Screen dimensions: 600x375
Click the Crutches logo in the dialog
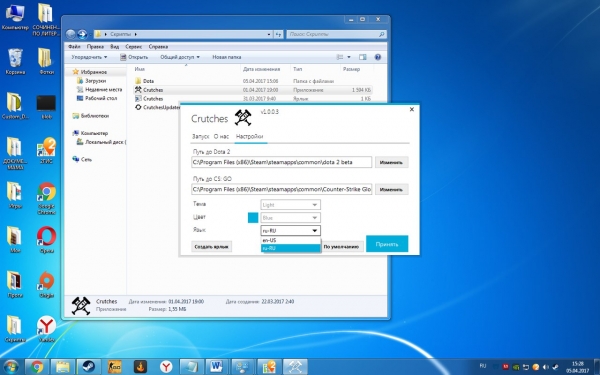tap(243, 117)
